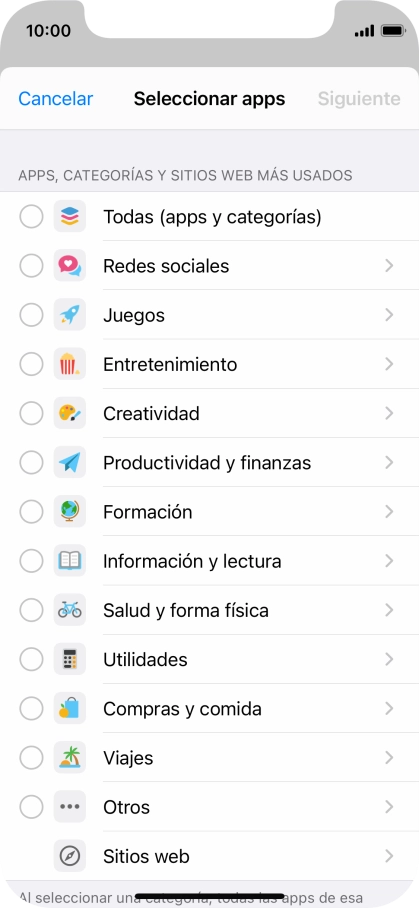The image size is (419, 908).
Task: Tap the Cancelar button
Action: 56,99
